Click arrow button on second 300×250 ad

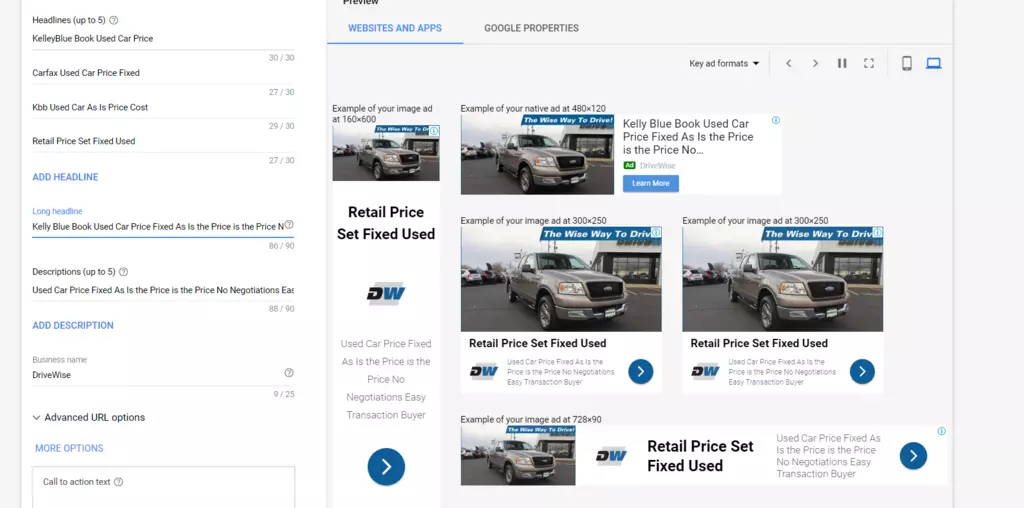click(x=862, y=372)
